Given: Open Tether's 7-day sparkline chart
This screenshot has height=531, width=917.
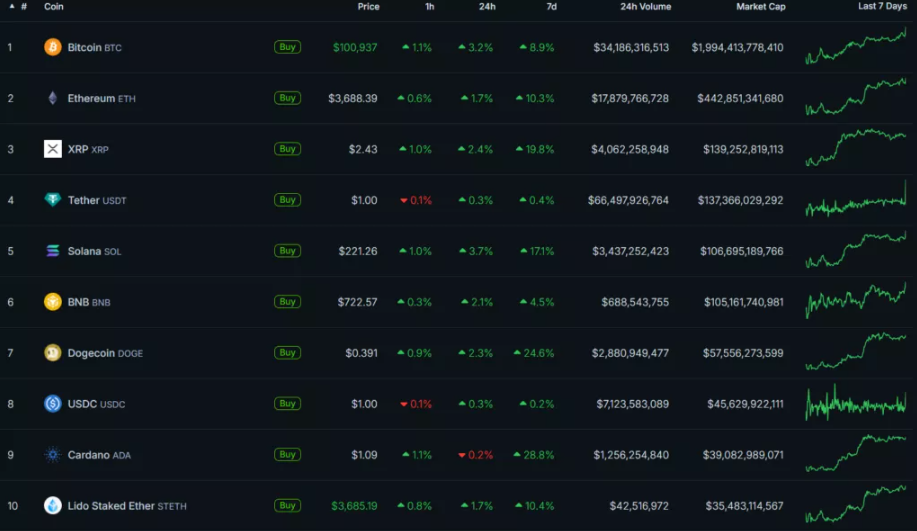Looking at the screenshot, I should point(856,199).
